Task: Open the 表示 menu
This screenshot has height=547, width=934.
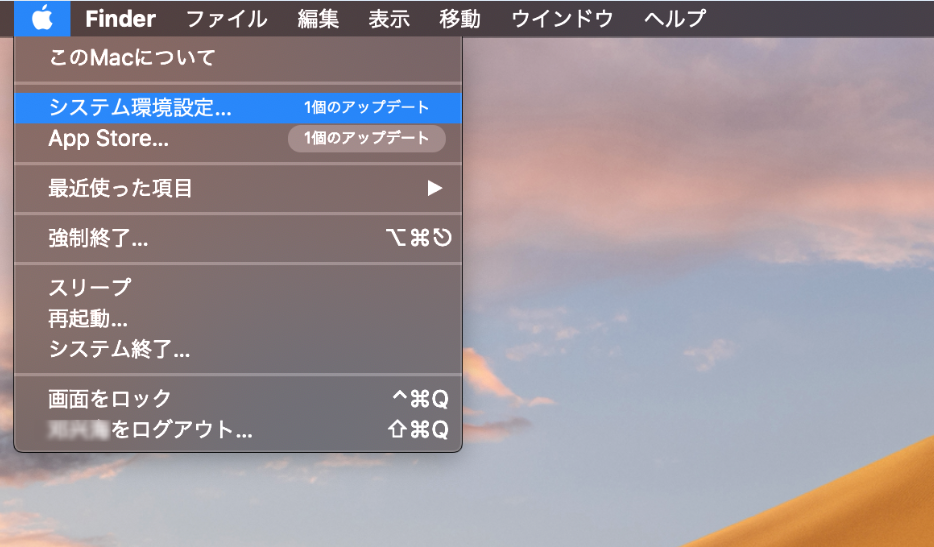Action: pyautogui.click(x=389, y=18)
